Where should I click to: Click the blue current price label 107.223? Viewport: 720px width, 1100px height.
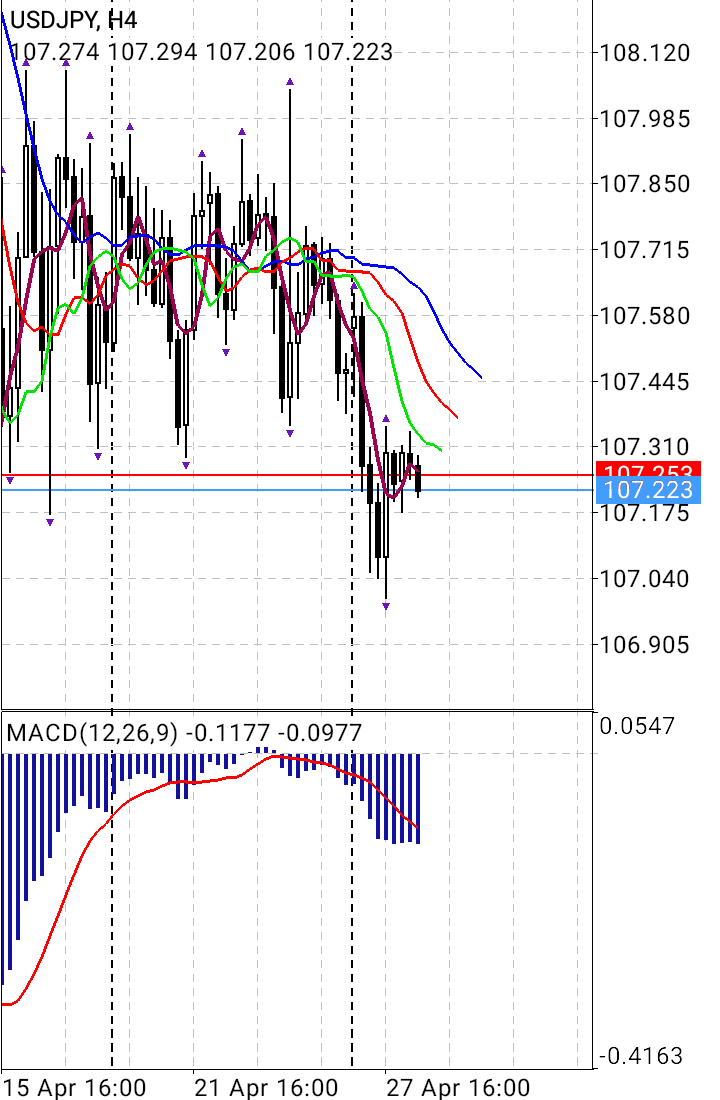[x=648, y=490]
